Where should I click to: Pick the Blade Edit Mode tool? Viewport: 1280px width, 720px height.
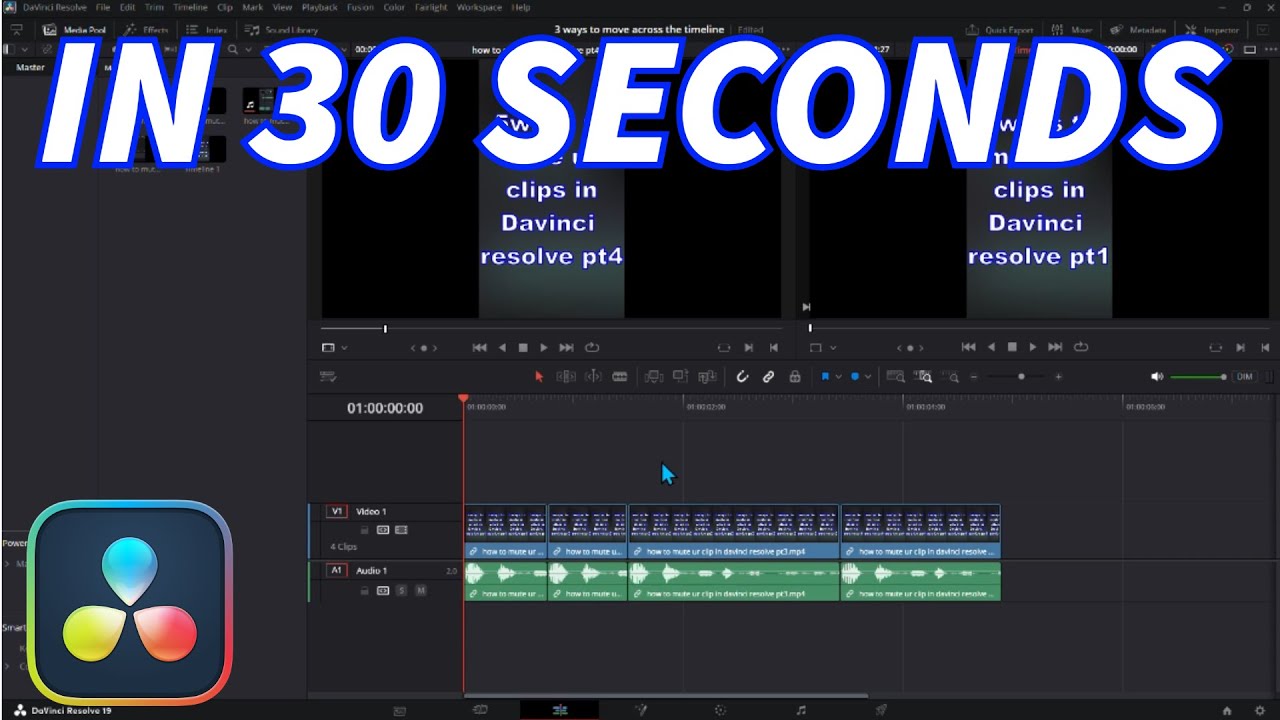pyautogui.click(x=620, y=377)
